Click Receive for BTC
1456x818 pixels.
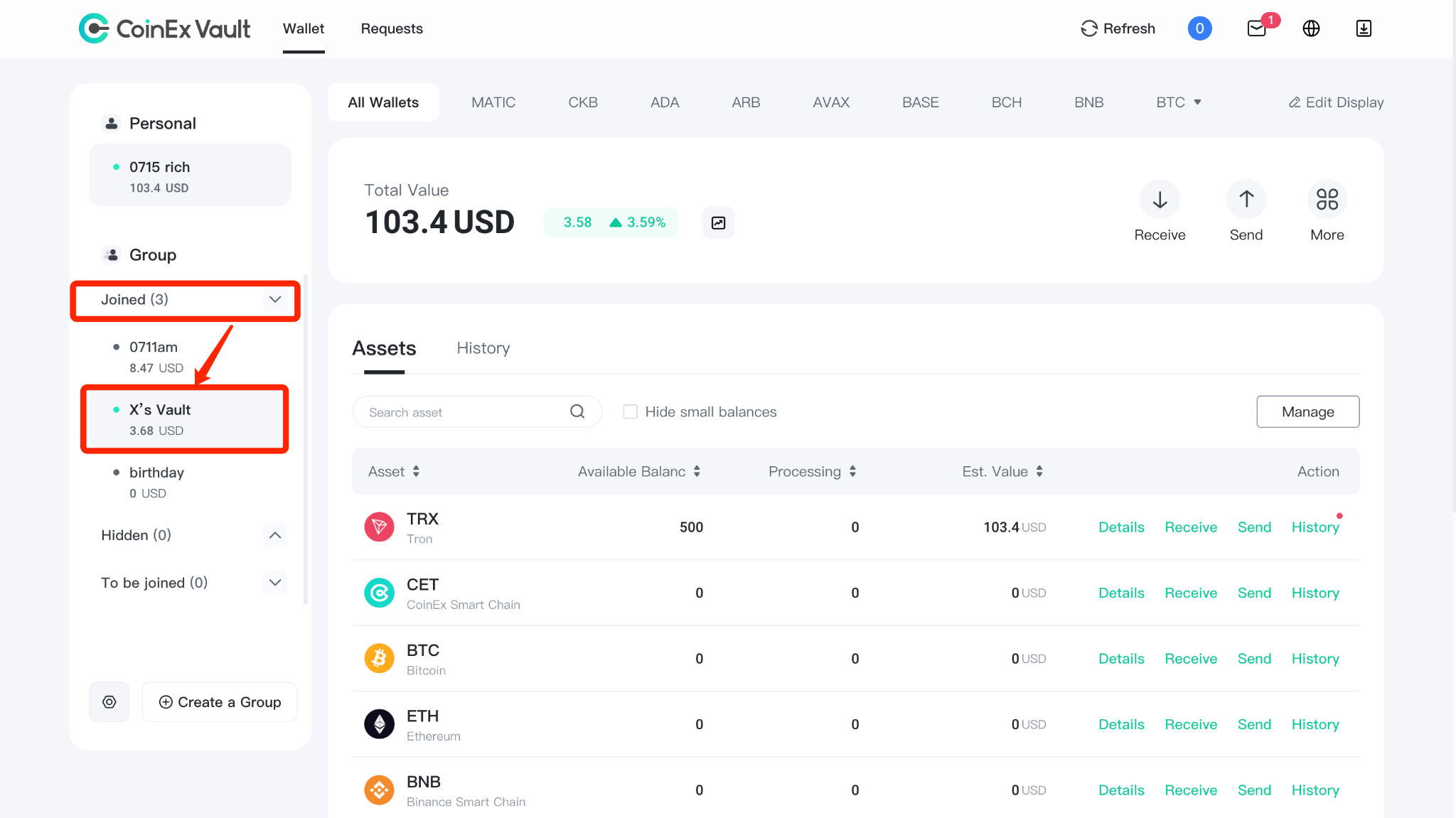click(x=1191, y=659)
